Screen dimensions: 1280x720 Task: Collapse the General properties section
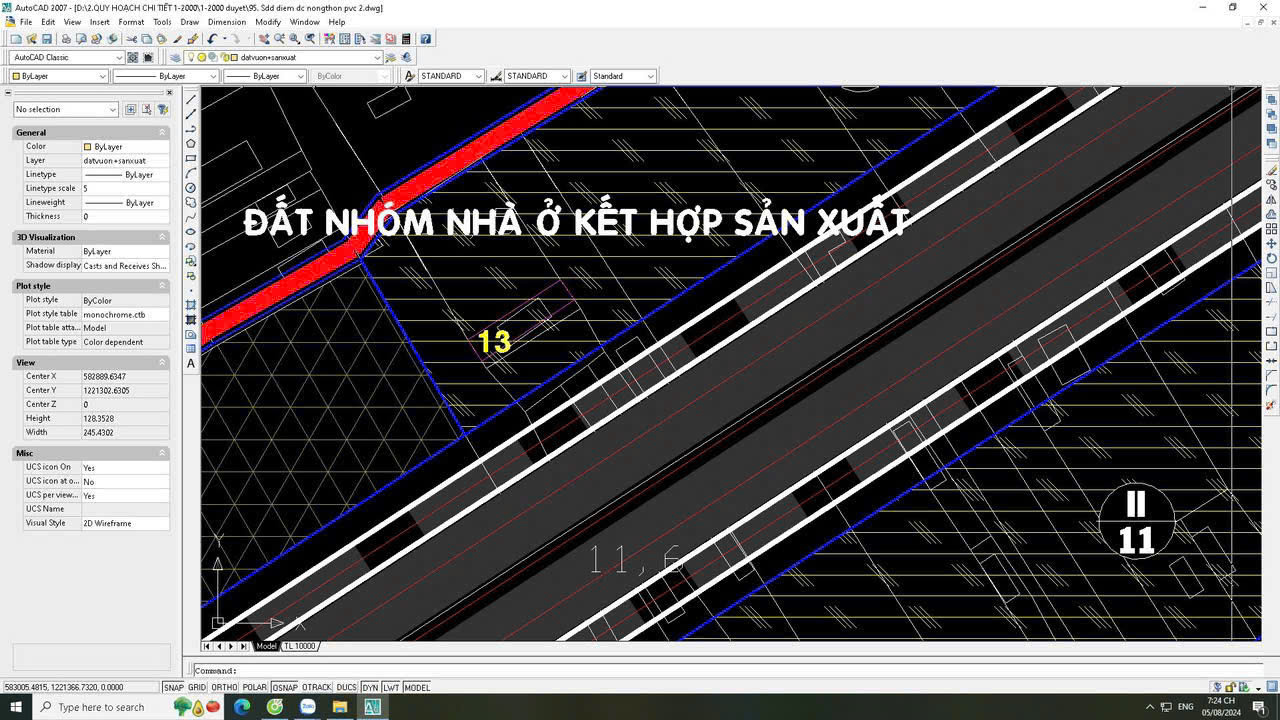point(162,132)
